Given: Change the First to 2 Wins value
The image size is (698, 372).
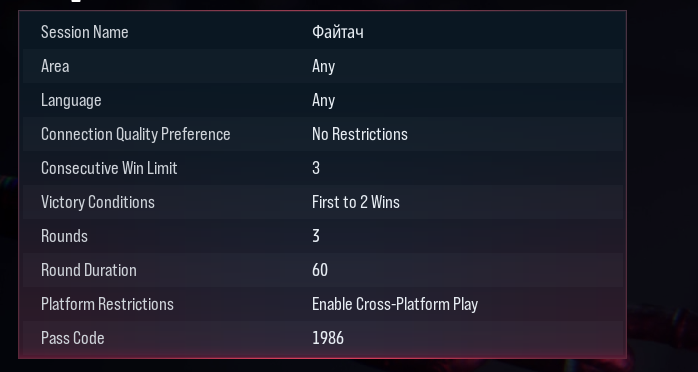Looking at the screenshot, I should pyautogui.click(x=356, y=202).
